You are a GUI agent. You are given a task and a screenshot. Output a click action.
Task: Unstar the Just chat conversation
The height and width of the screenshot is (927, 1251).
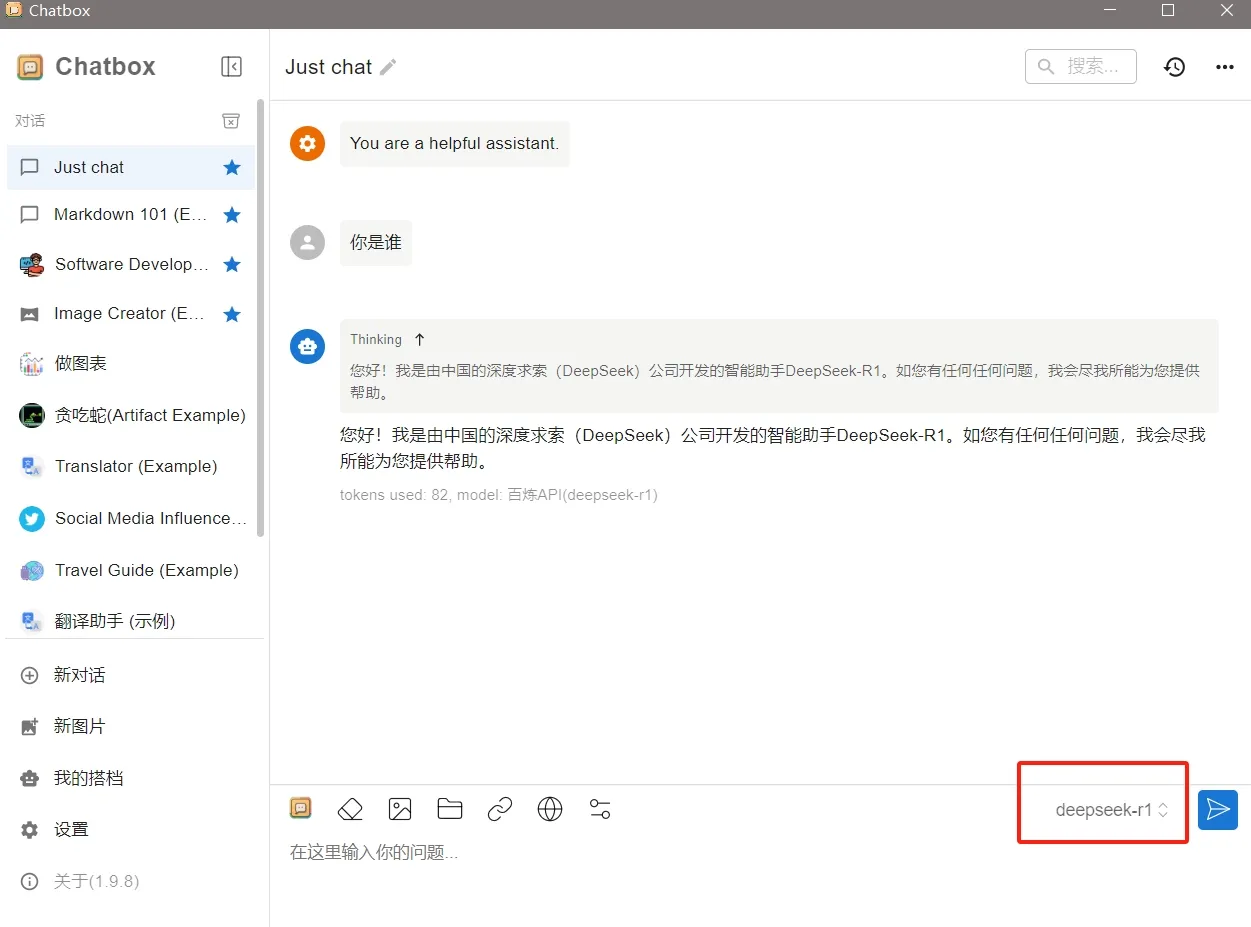[232, 167]
